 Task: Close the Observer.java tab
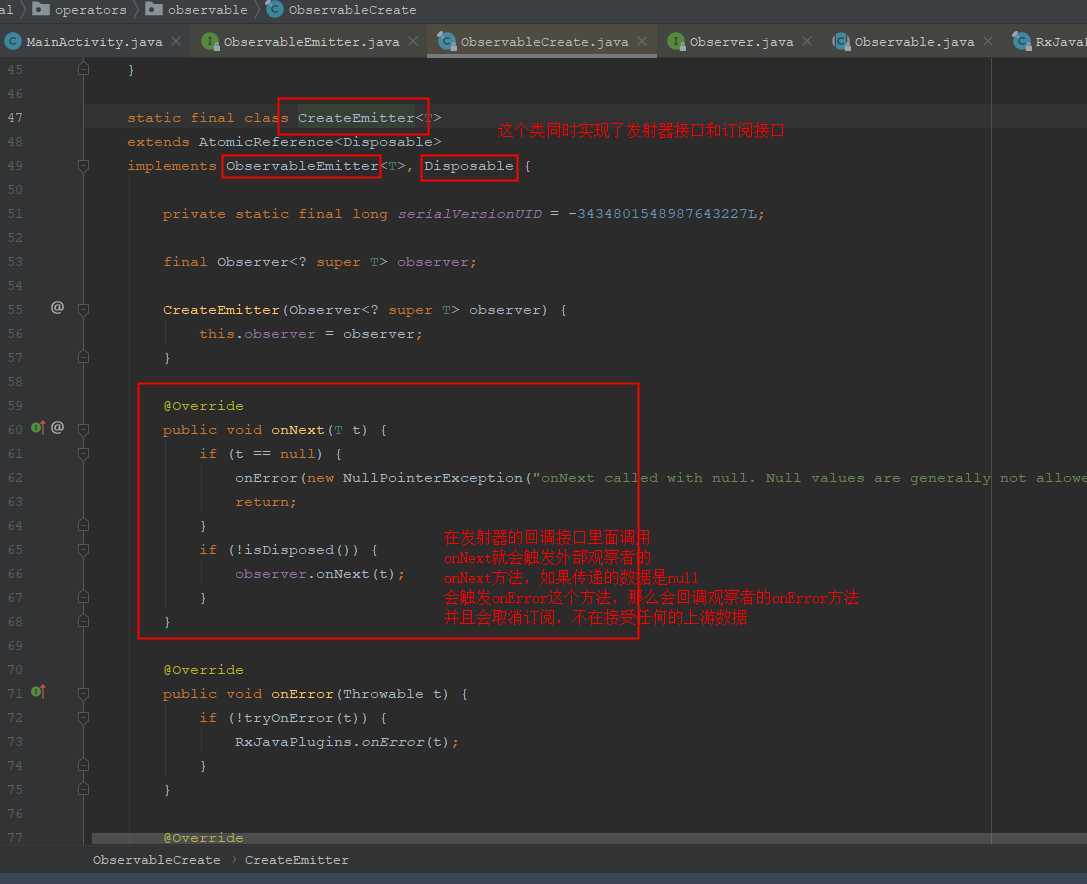(808, 41)
